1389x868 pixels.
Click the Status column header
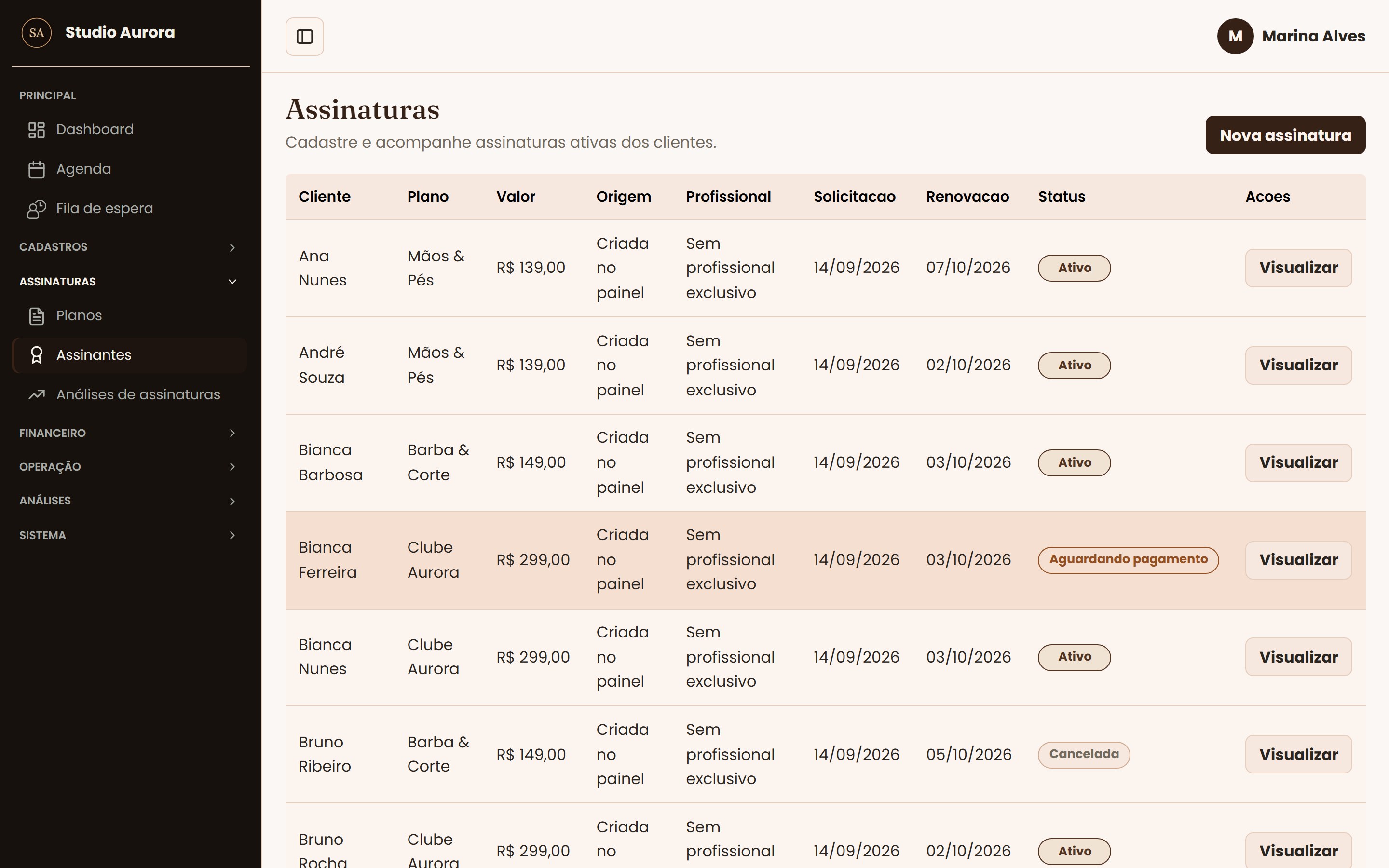(1061, 196)
